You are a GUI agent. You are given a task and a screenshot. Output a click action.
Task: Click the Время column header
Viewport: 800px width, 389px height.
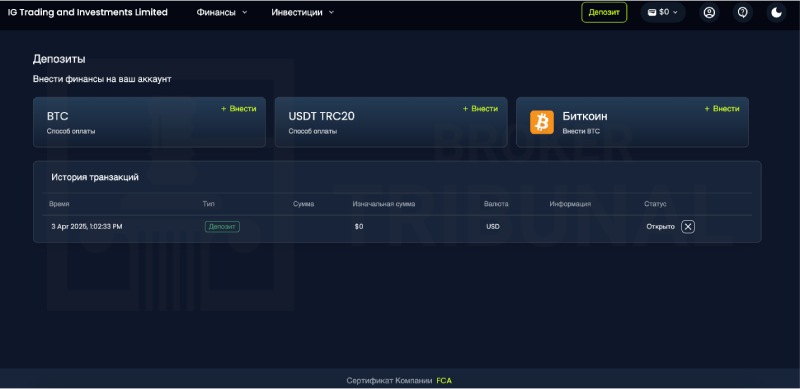59,204
